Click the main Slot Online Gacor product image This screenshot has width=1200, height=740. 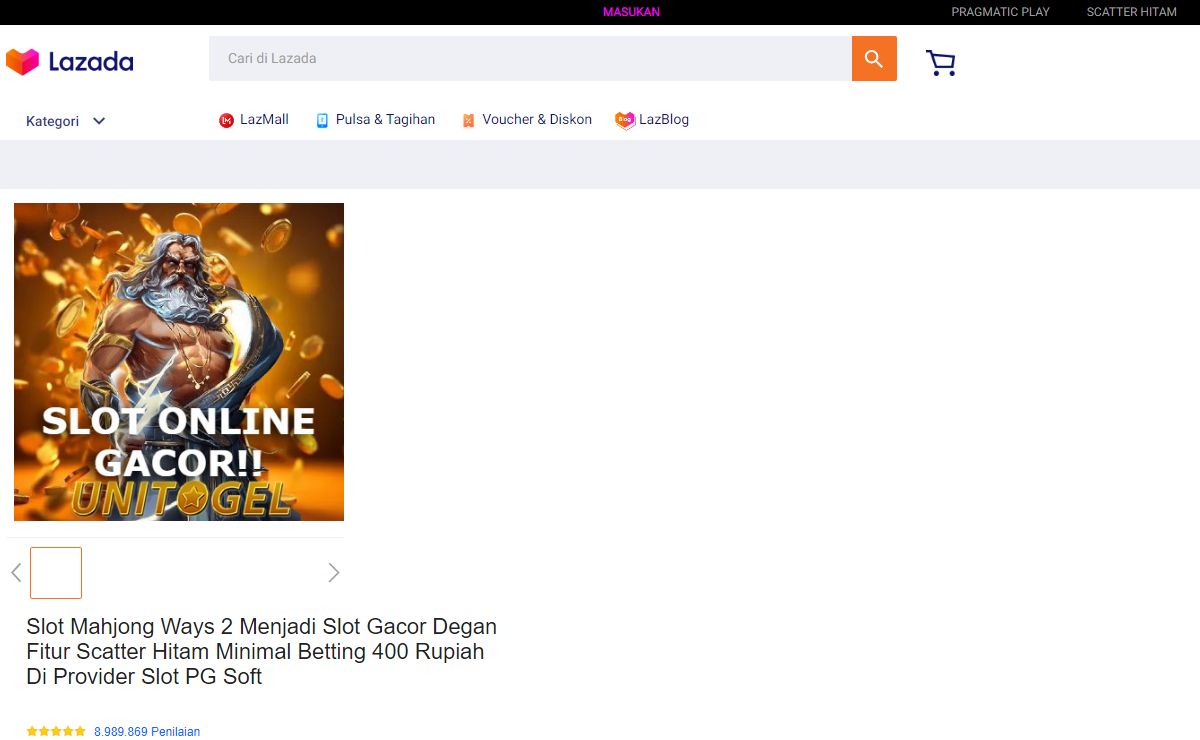coord(179,362)
